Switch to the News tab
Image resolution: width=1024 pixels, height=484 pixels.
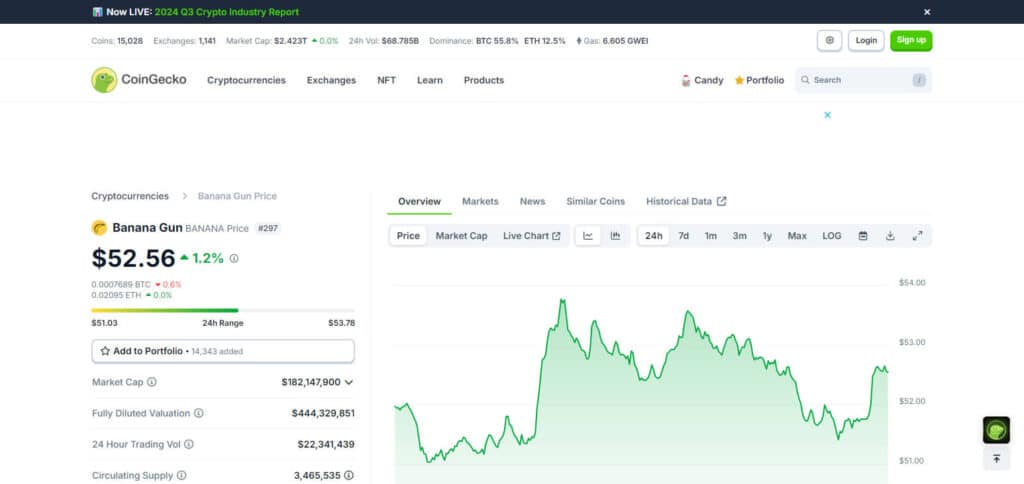532,201
